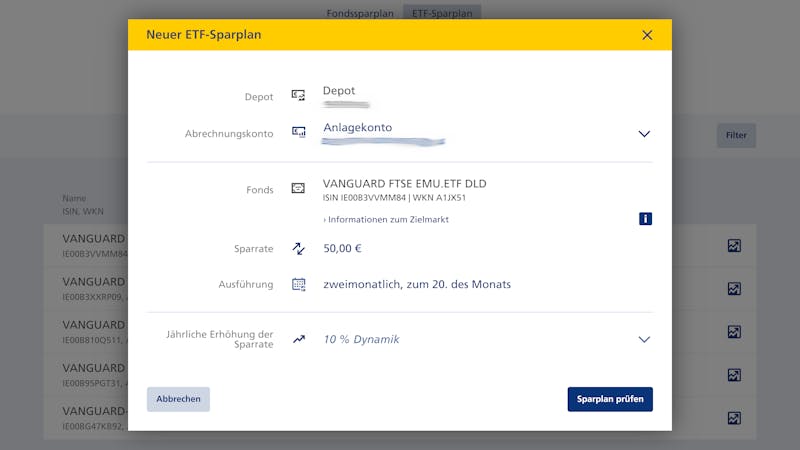Click the Depot value text
This screenshot has height=450, width=800.
[339, 90]
